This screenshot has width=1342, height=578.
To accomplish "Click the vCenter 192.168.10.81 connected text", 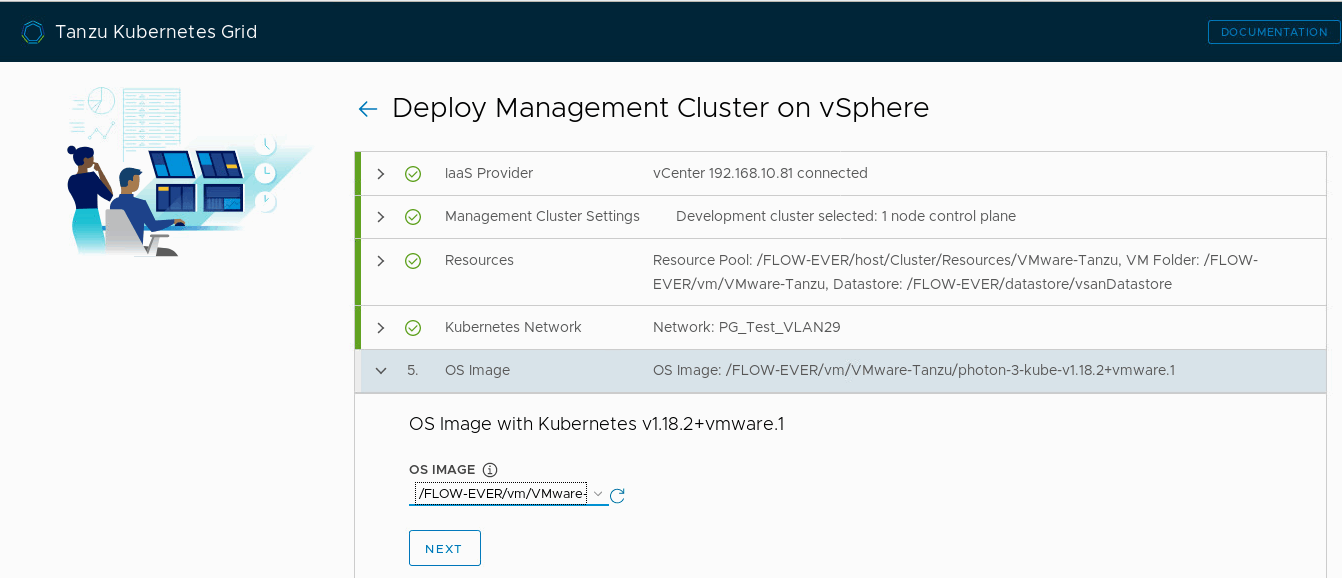I will (x=760, y=173).
